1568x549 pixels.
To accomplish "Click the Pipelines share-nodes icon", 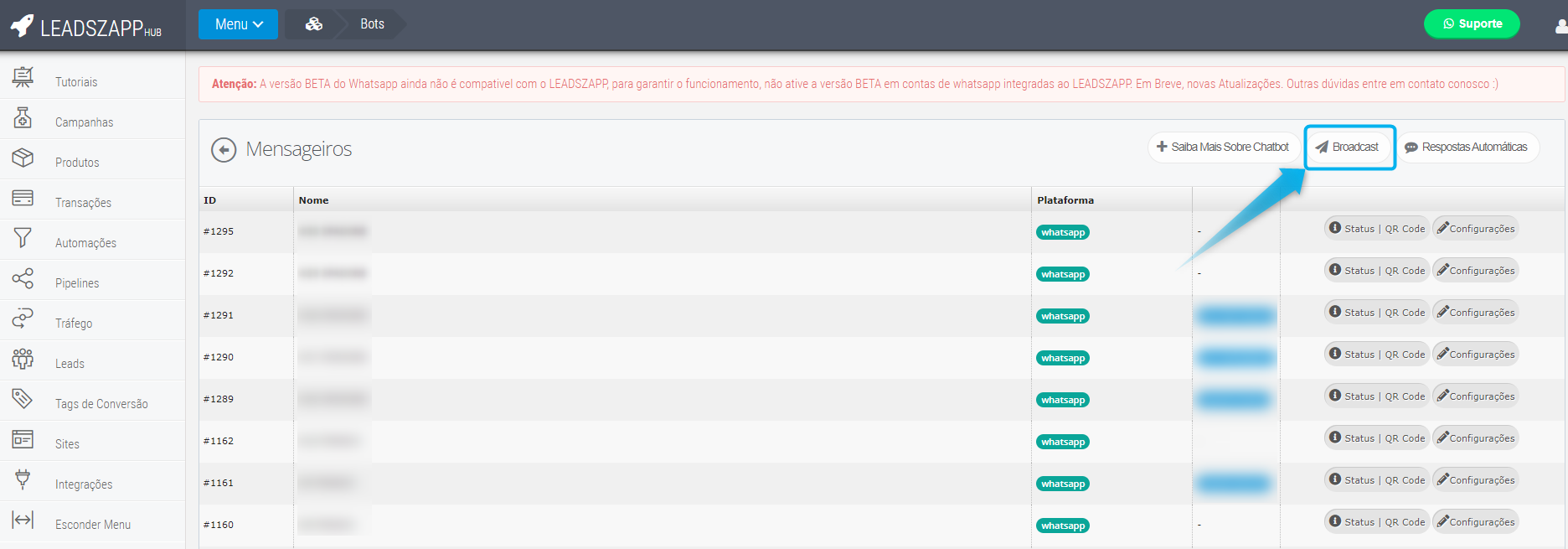I will click(x=23, y=278).
